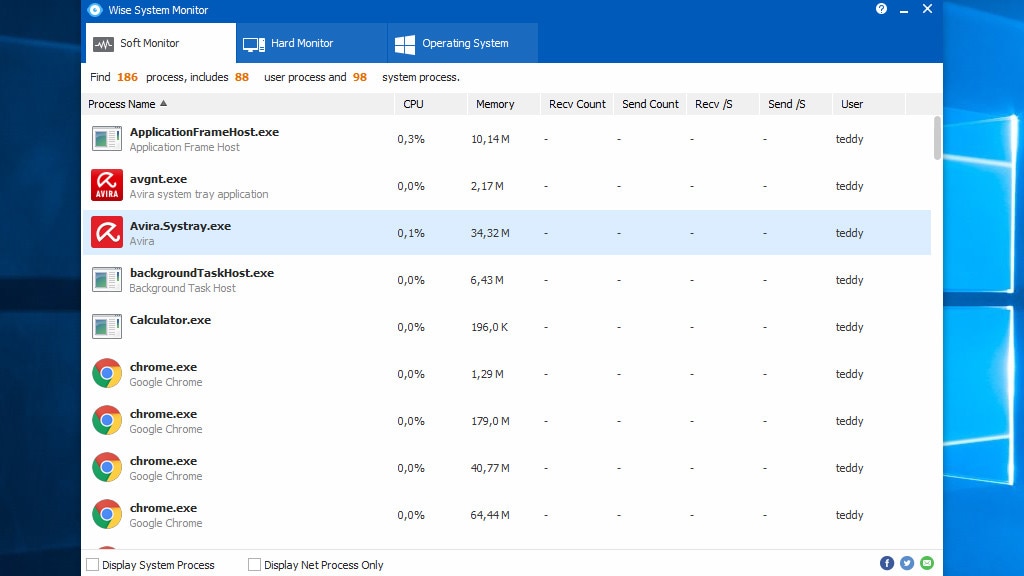Click the 0,3% CPU value
1024x576 pixels.
tap(411, 139)
